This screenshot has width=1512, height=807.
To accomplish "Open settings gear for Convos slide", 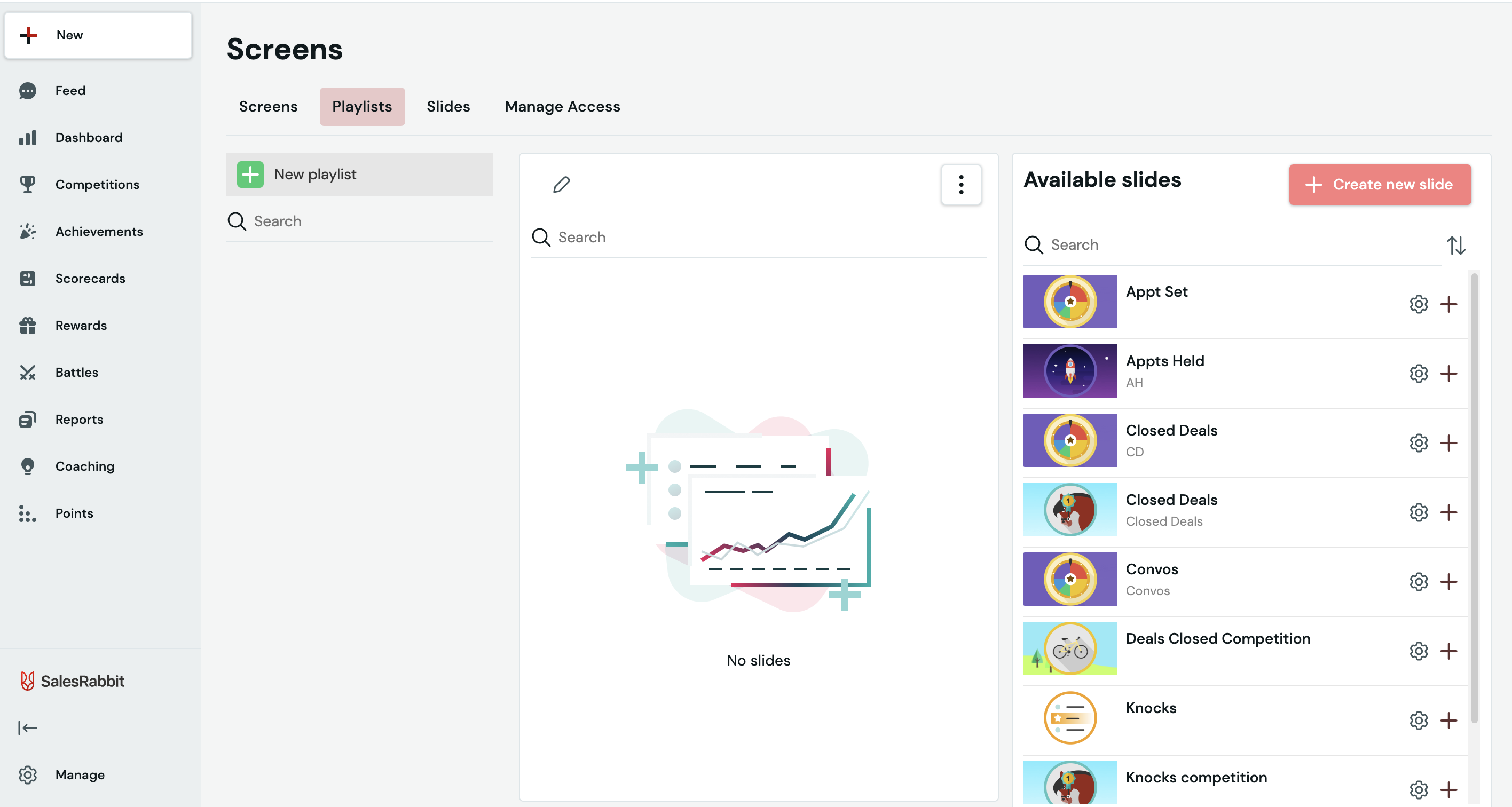I will pyautogui.click(x=1418, y=582).
